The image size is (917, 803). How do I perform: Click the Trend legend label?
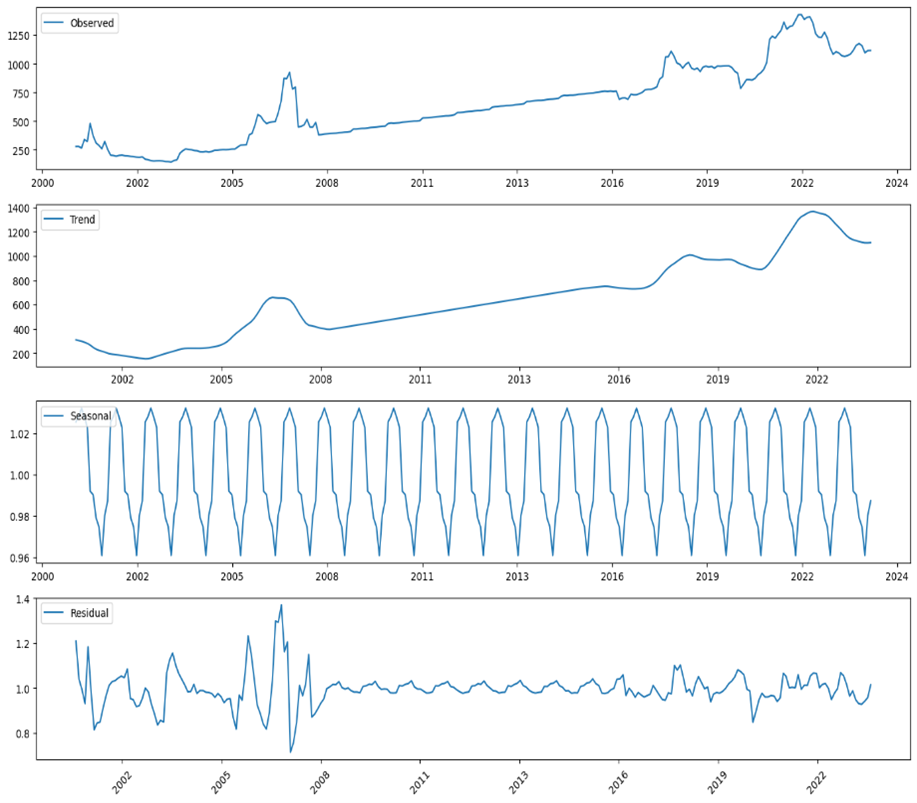[82, 220]
